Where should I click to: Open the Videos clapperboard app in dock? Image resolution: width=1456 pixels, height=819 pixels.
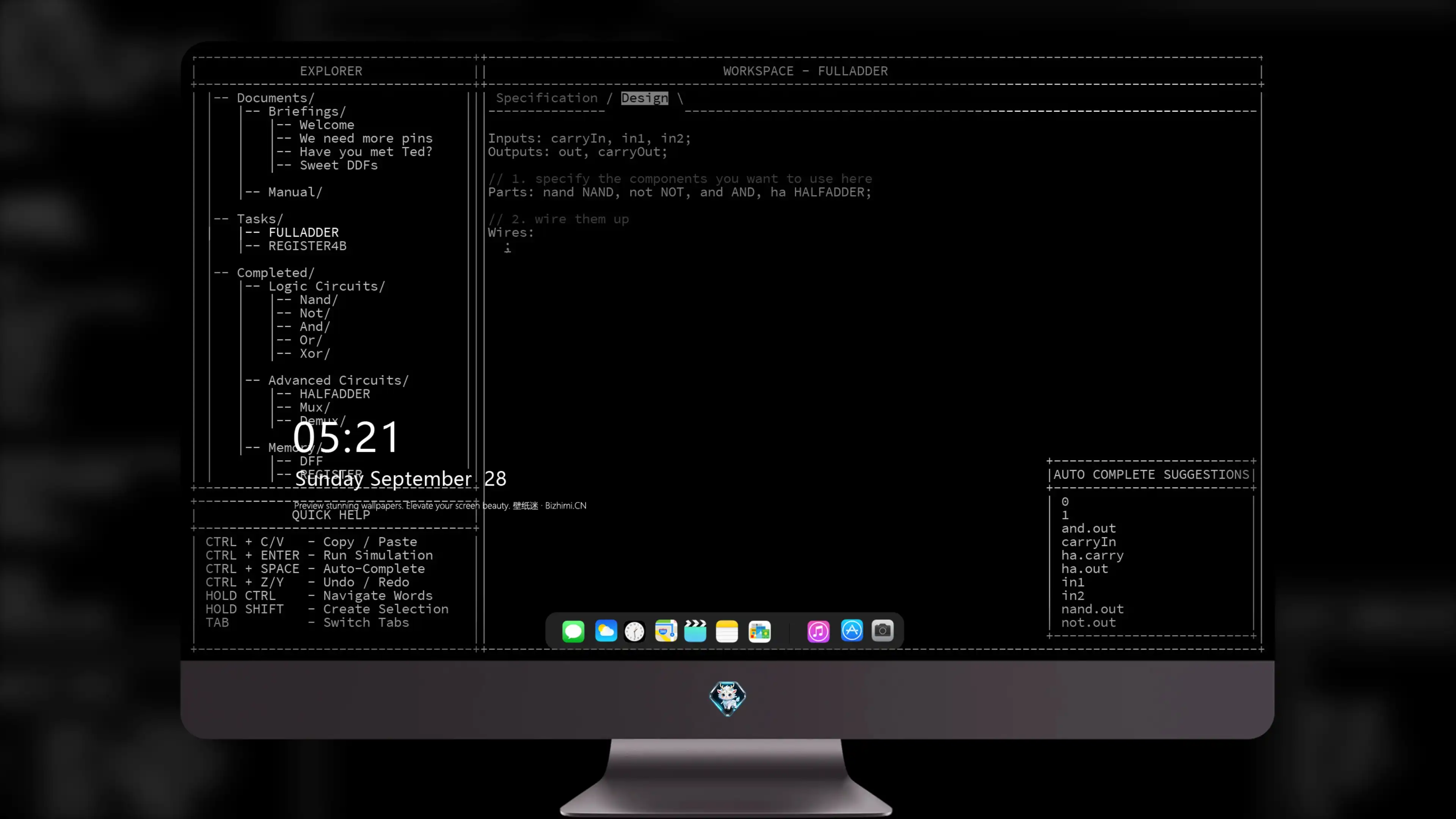tap(695, 631)
